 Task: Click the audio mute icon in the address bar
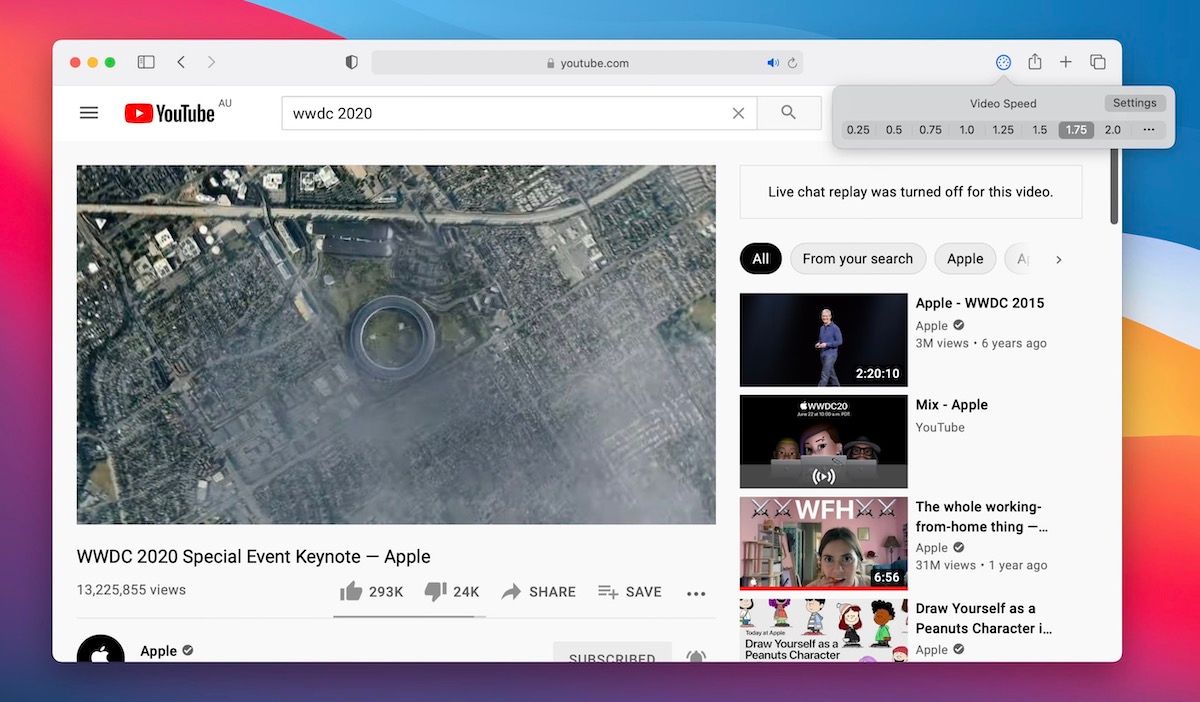pos(773,62)
